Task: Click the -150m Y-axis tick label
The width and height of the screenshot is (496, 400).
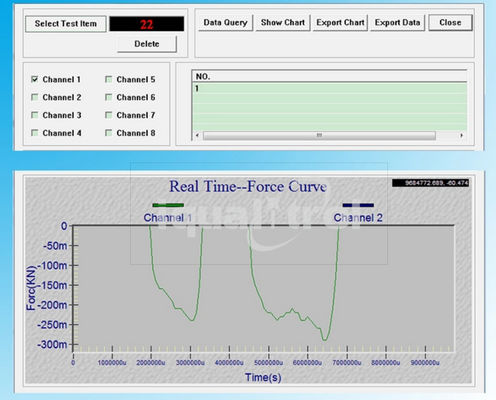Action: 52,285
